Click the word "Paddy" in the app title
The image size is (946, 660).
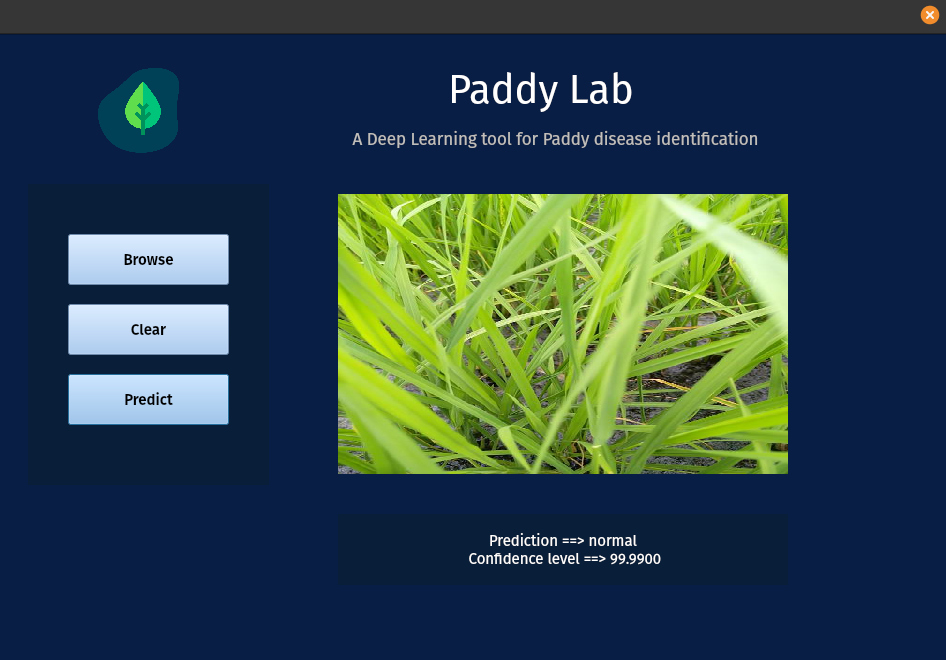(x=498, y=90)
